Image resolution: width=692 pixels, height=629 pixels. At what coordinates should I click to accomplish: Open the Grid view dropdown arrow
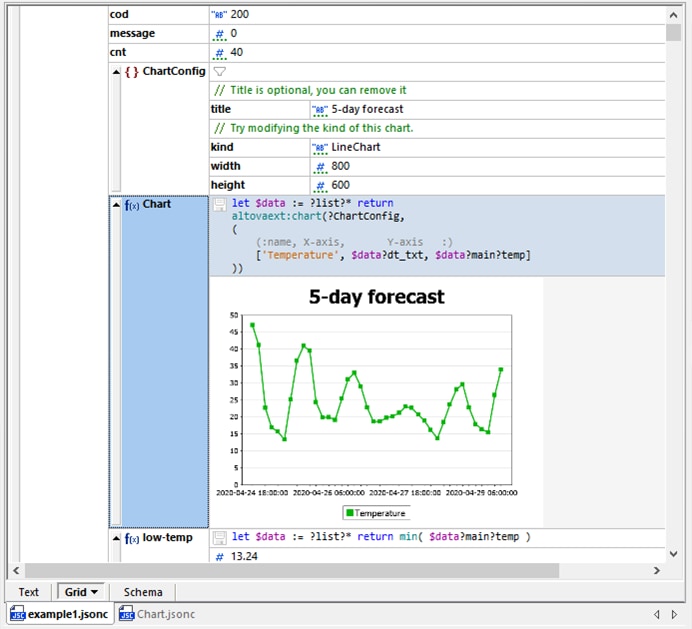94,592
